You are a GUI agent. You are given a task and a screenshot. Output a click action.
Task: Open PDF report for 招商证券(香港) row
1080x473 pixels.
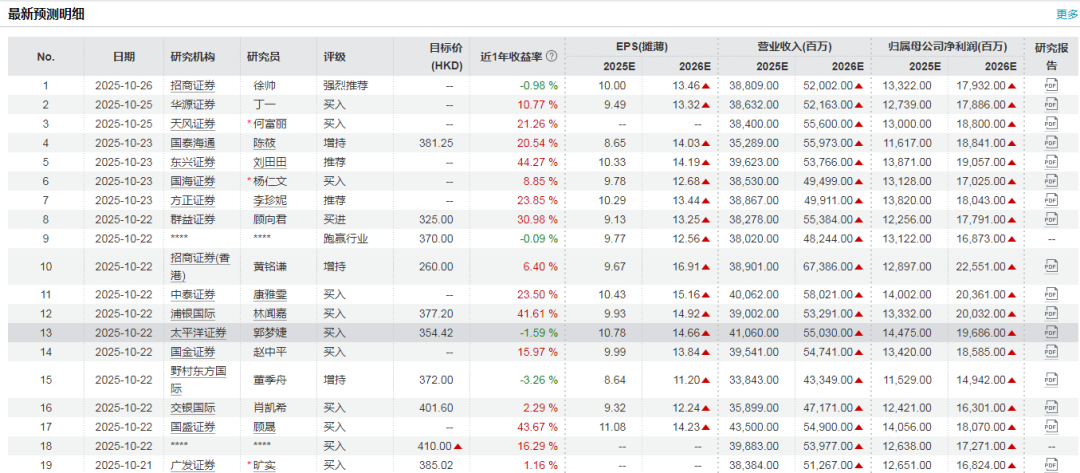[x=1051, y=266]
